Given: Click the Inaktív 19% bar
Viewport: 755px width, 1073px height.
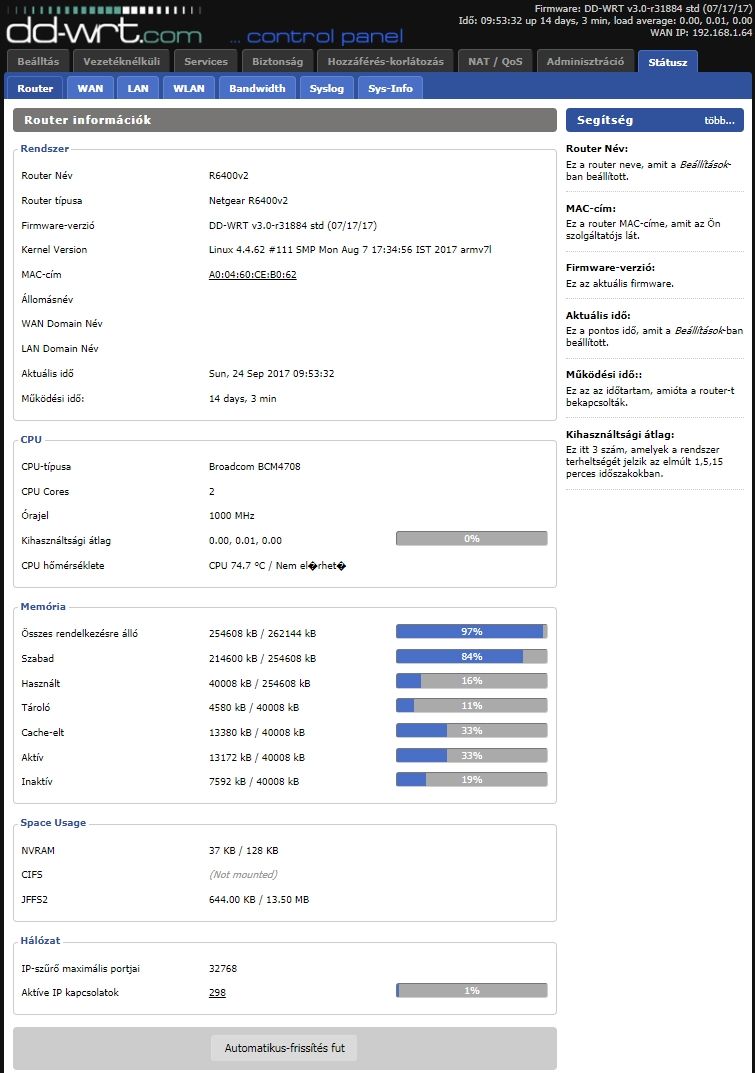Looking at the screenshot, I should (x=472, y=779).
